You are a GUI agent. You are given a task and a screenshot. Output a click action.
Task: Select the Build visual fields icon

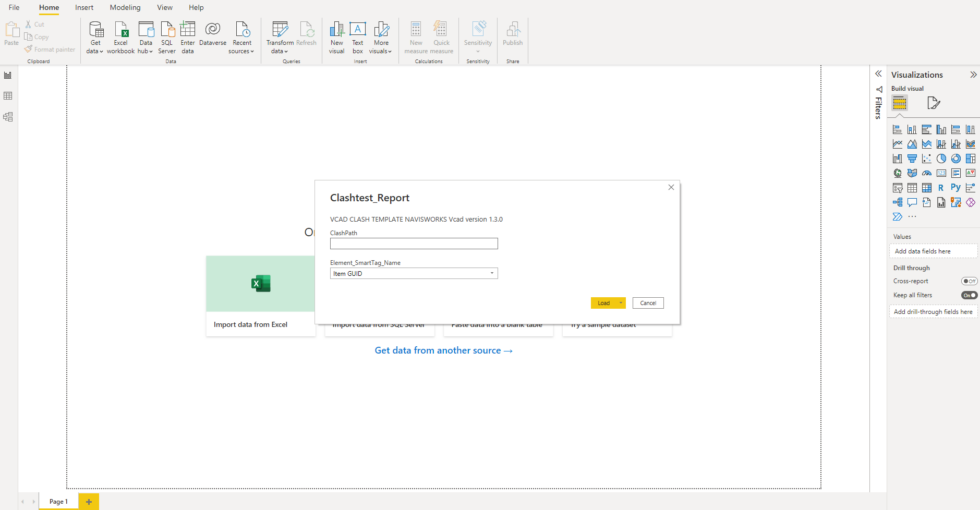(899, 103)
